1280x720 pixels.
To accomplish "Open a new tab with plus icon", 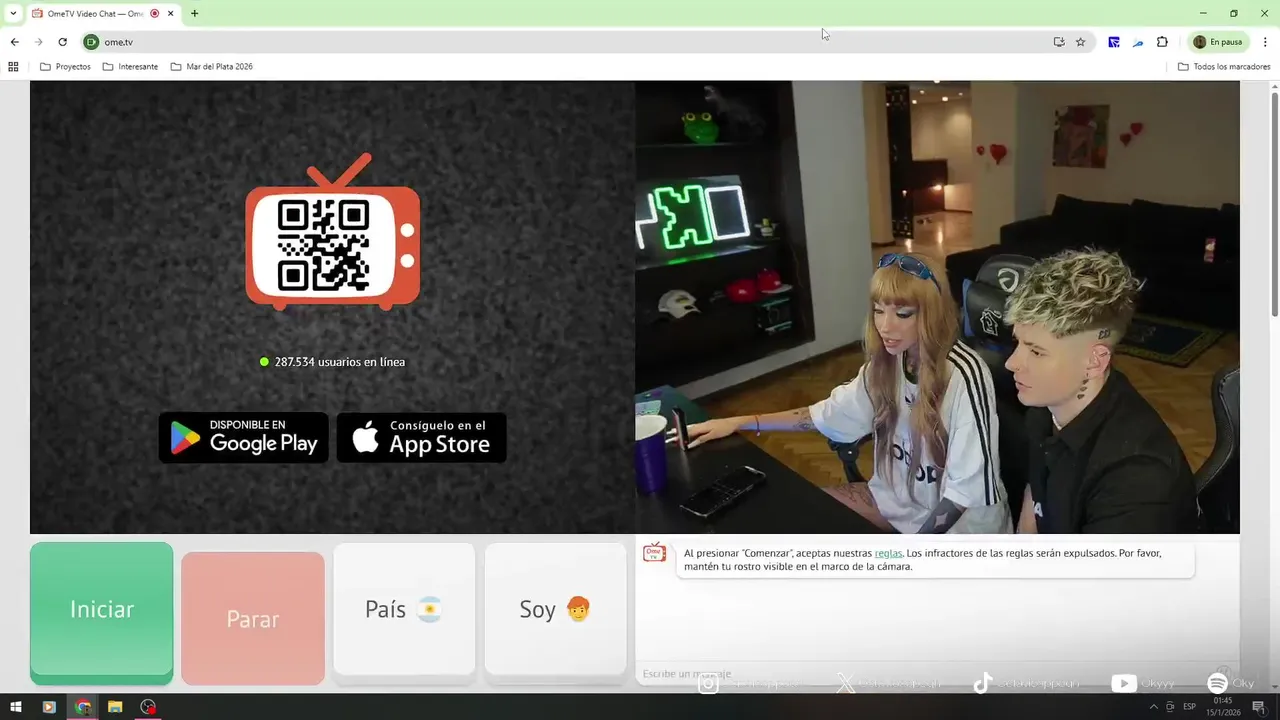I will point(194,14).
